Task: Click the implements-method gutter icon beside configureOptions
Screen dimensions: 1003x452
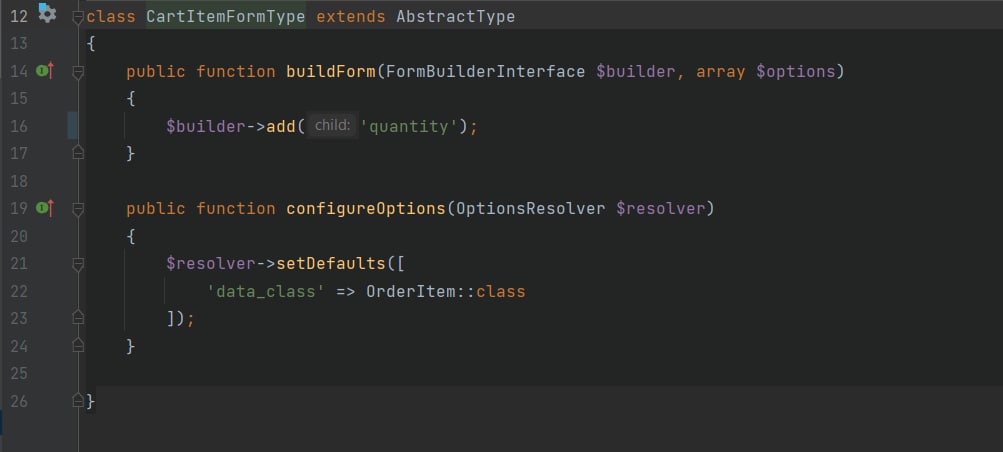Action: click(45, 208)
